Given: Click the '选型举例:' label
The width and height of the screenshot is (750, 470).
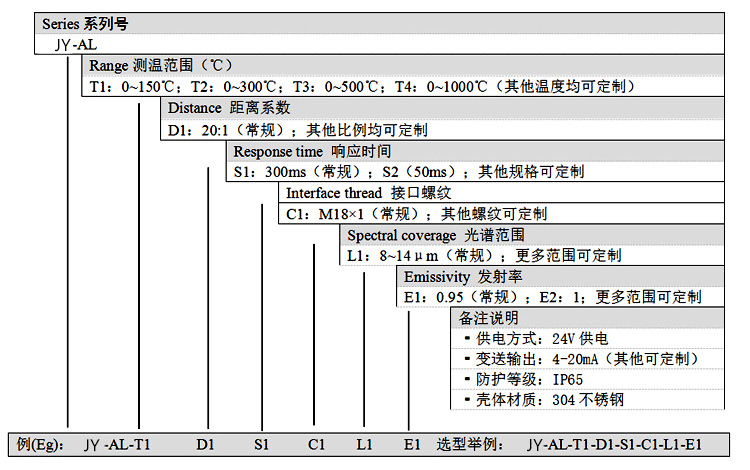Looking at the screenshot, I should tap(470, 444).
